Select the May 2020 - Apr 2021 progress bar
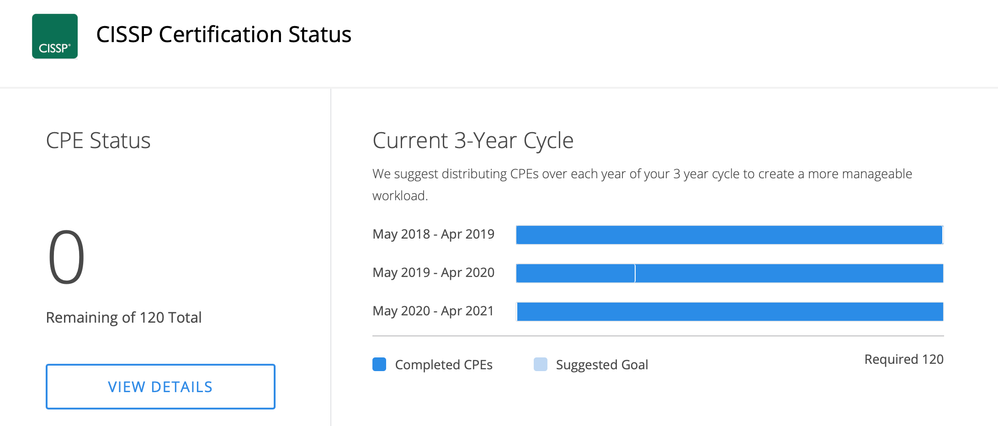 pyautogui.click(x=729, y=311)
